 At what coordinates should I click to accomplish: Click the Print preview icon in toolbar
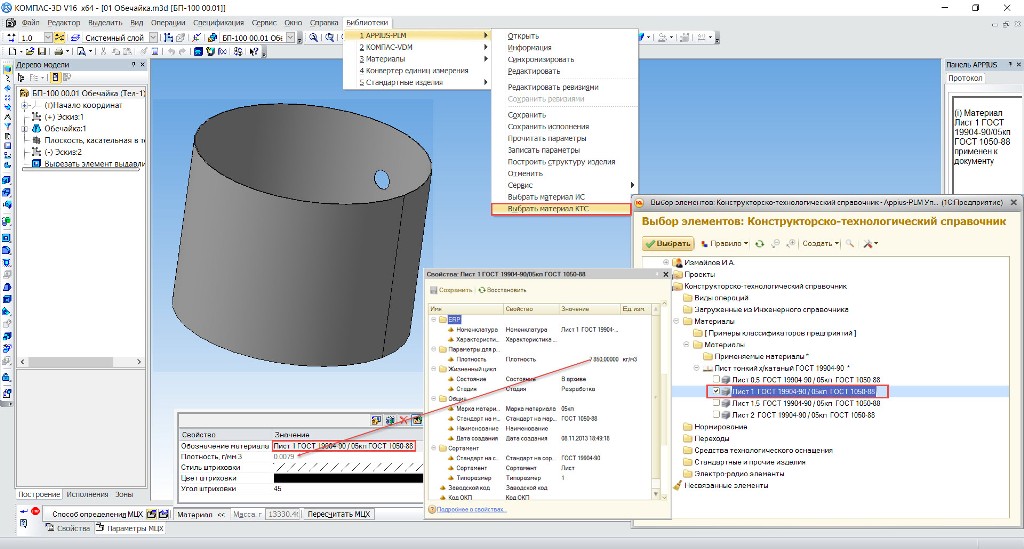tap(81, 51)
